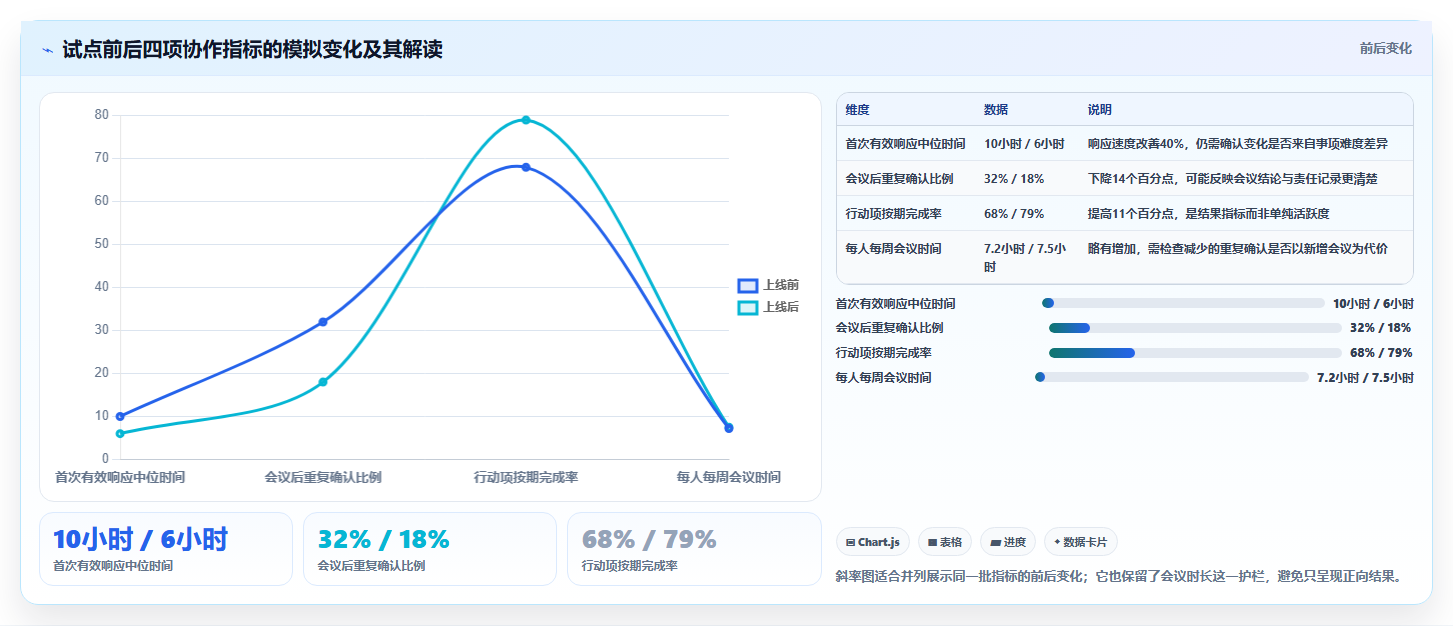Open the 68% / 79% stat card
Viewport: 1453px width, 626px height.
[x=694, y=549]
